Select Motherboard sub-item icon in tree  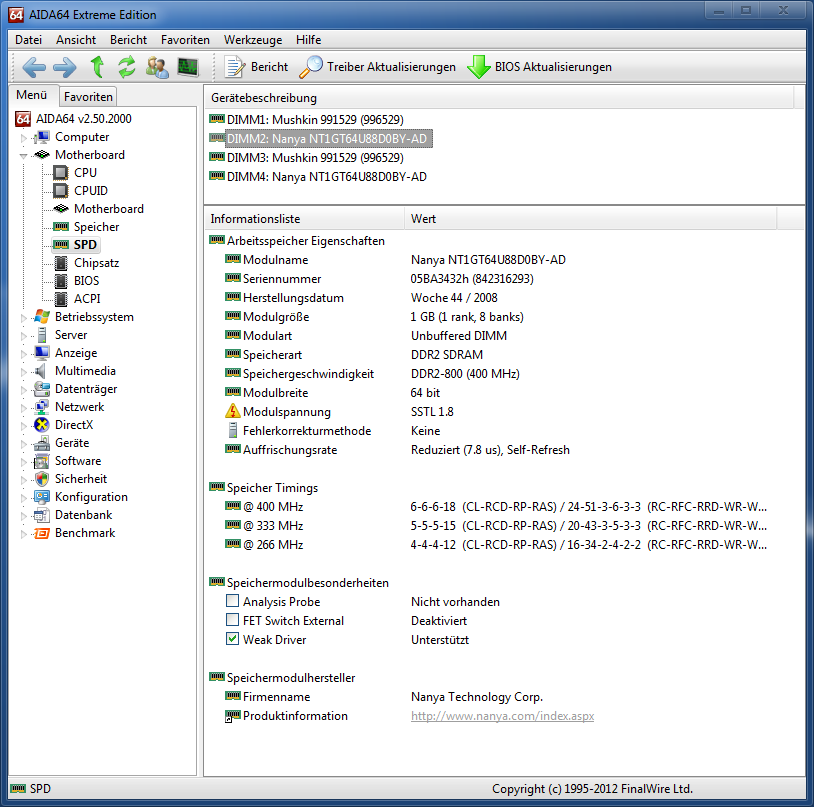61,209
